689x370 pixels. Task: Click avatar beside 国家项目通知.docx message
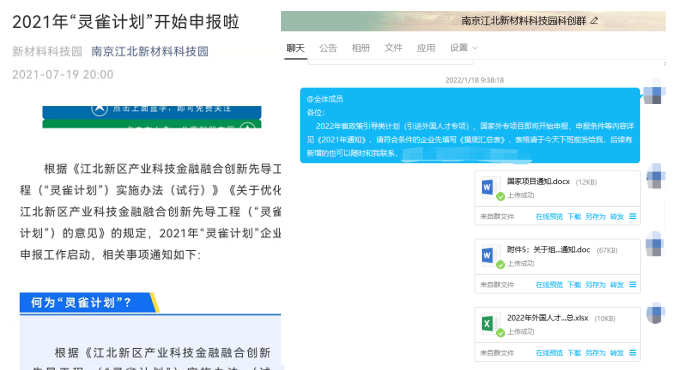(655, 177)
